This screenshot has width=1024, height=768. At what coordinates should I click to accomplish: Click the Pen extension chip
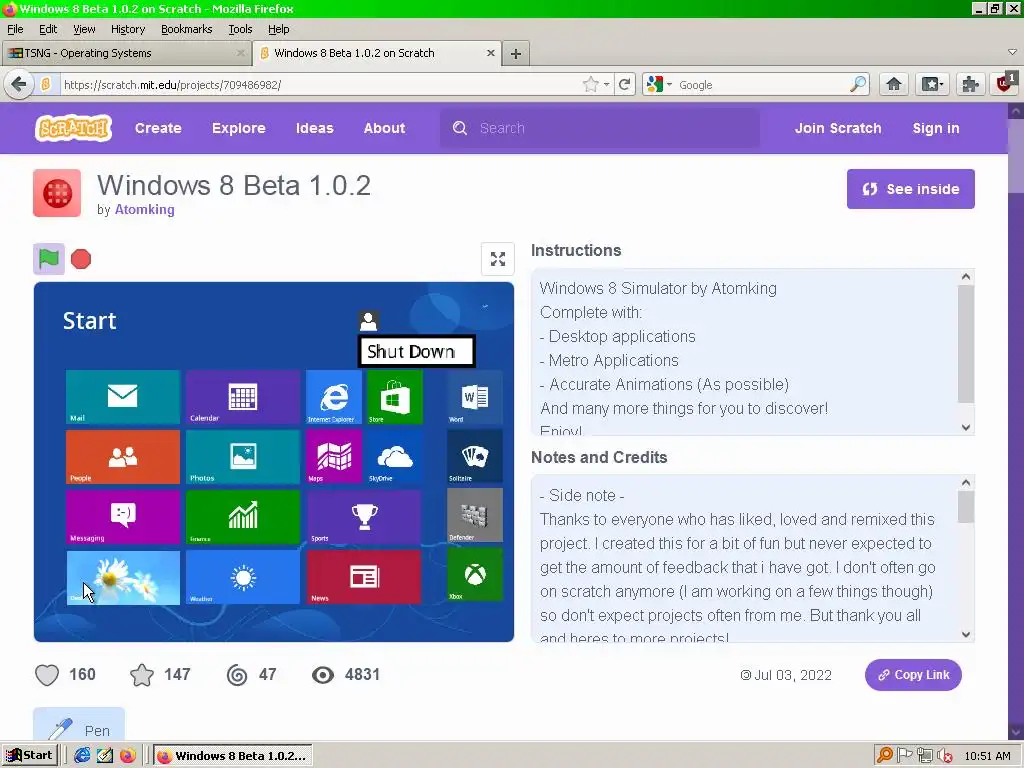[79, 726]
